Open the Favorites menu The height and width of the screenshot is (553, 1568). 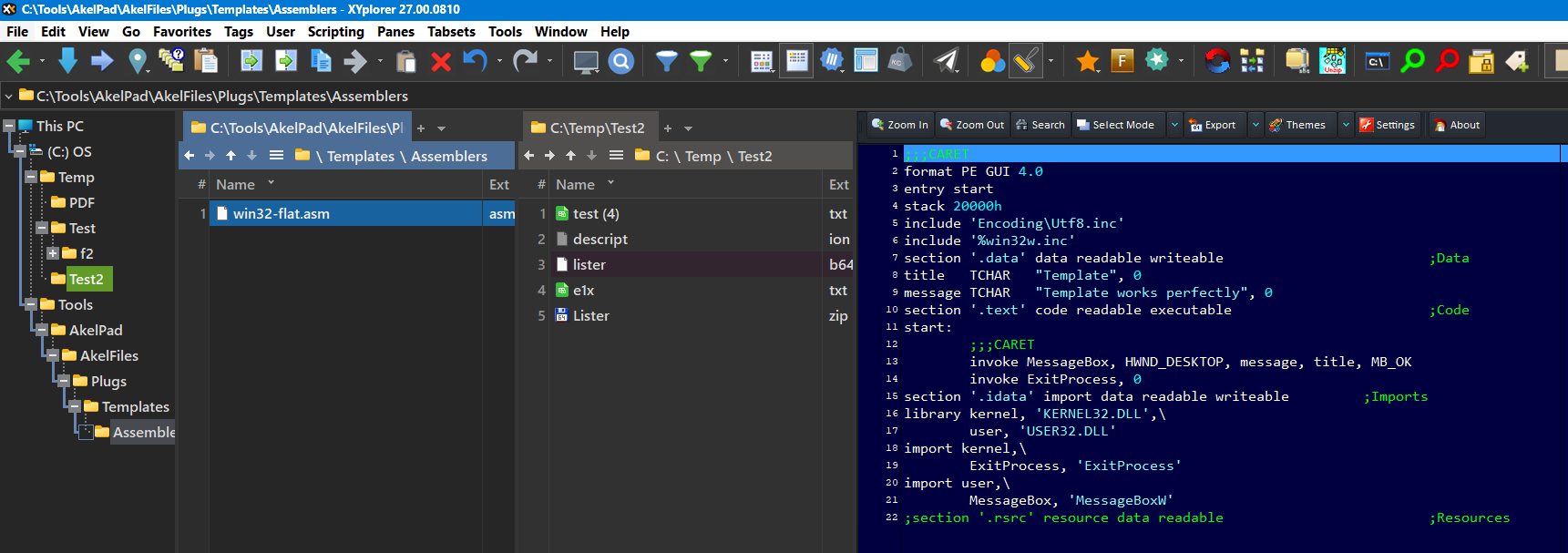(182, 31)
